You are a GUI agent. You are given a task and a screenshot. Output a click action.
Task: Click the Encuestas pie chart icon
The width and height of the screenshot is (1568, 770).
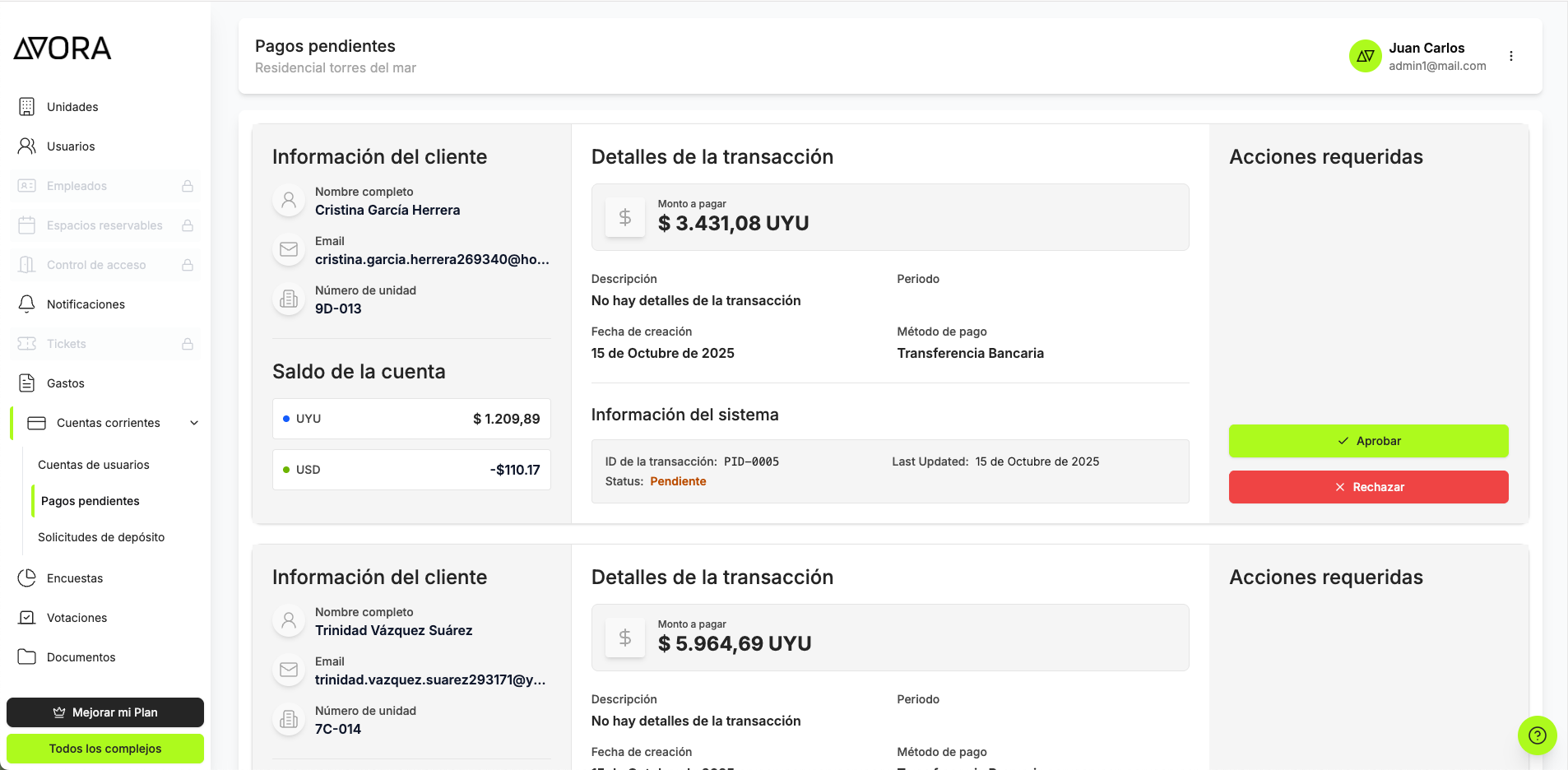tap(27, 577)
